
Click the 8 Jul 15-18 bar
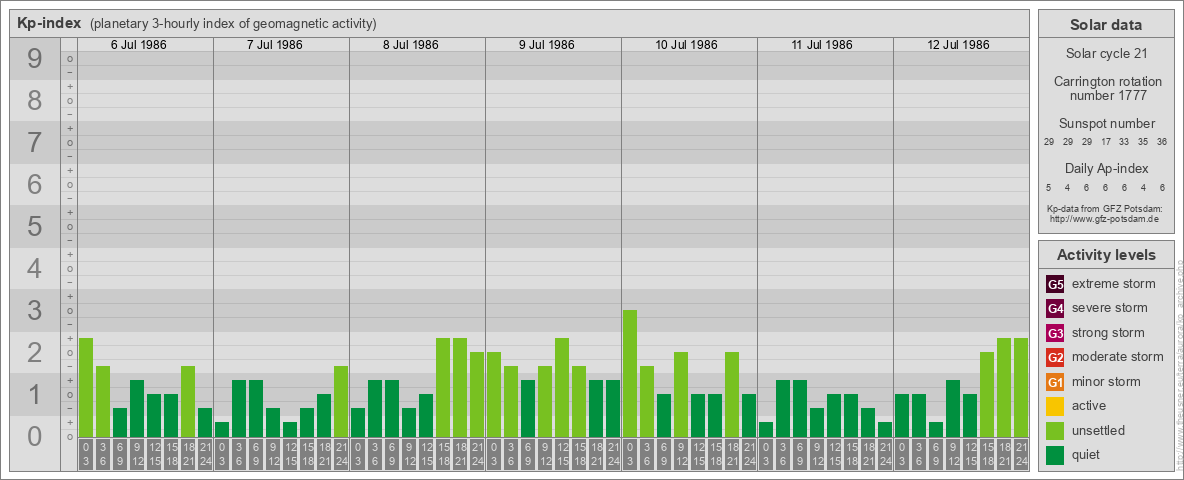pyautogui.click(x=443, y=387)
